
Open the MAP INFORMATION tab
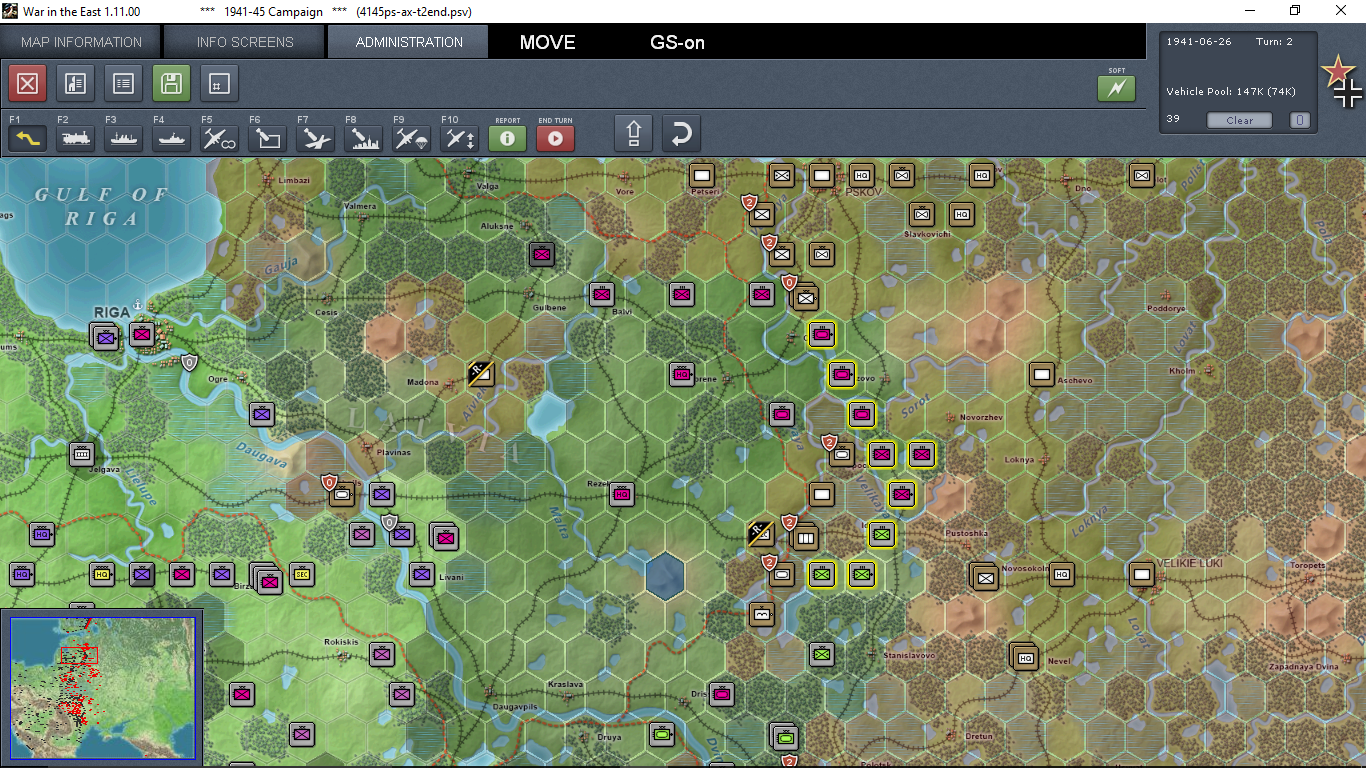81,42
